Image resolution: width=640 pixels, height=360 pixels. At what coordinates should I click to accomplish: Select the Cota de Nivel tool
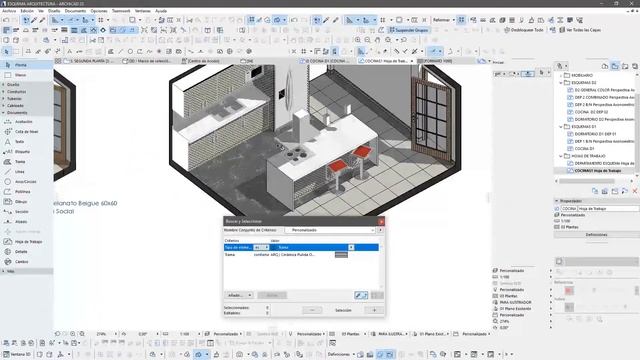click(26, 132)
